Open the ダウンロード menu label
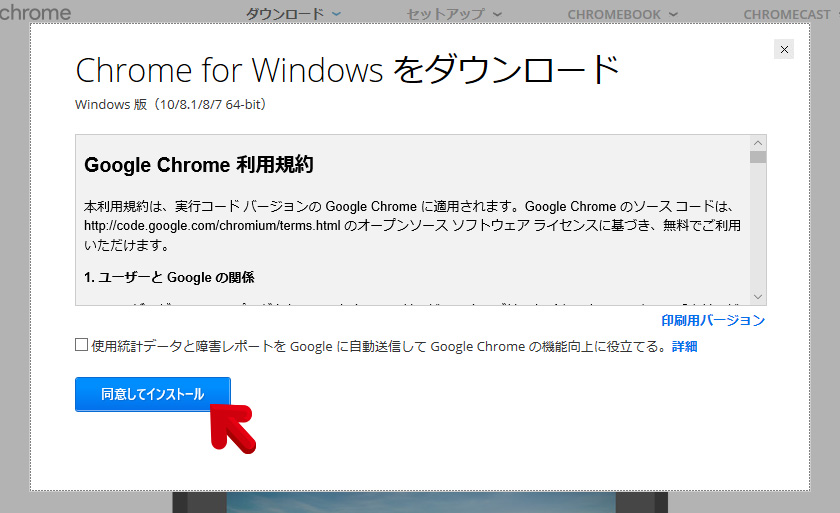The image size is (840, 513). tap(285, 14)
